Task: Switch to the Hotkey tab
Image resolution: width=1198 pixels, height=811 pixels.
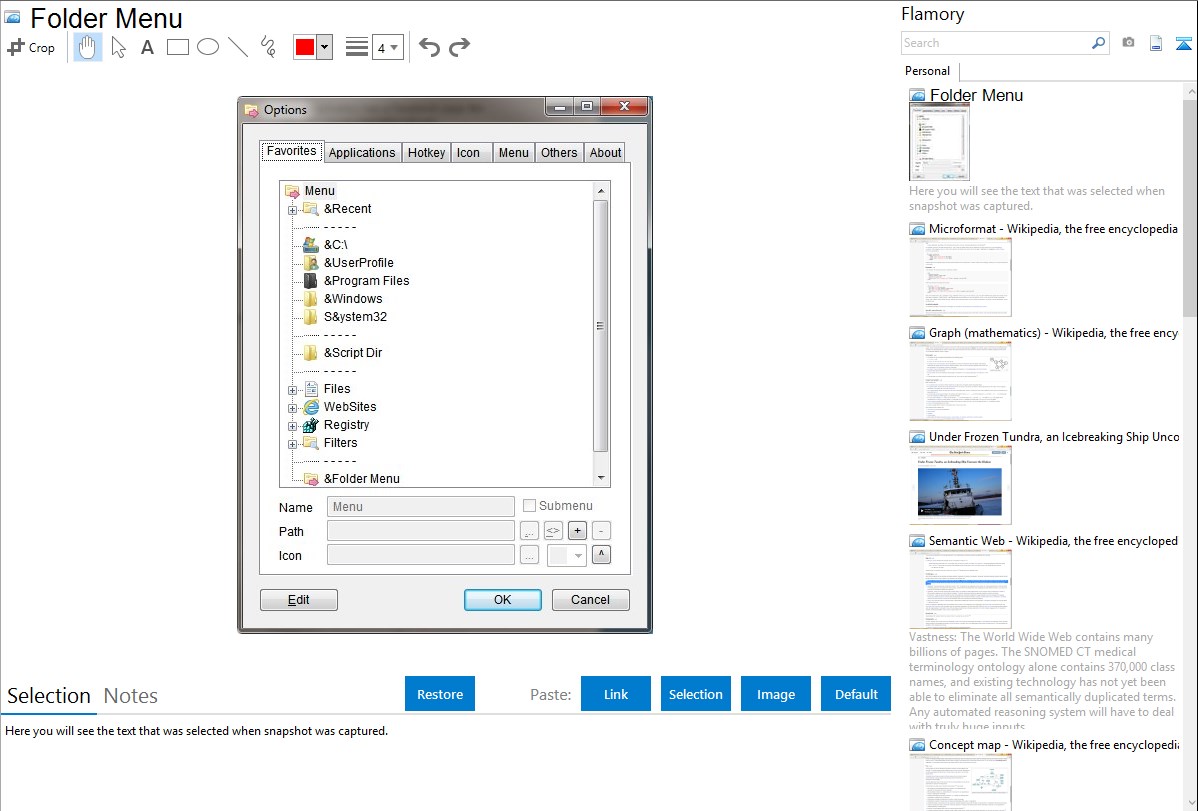Action: (x=426, y=152)
